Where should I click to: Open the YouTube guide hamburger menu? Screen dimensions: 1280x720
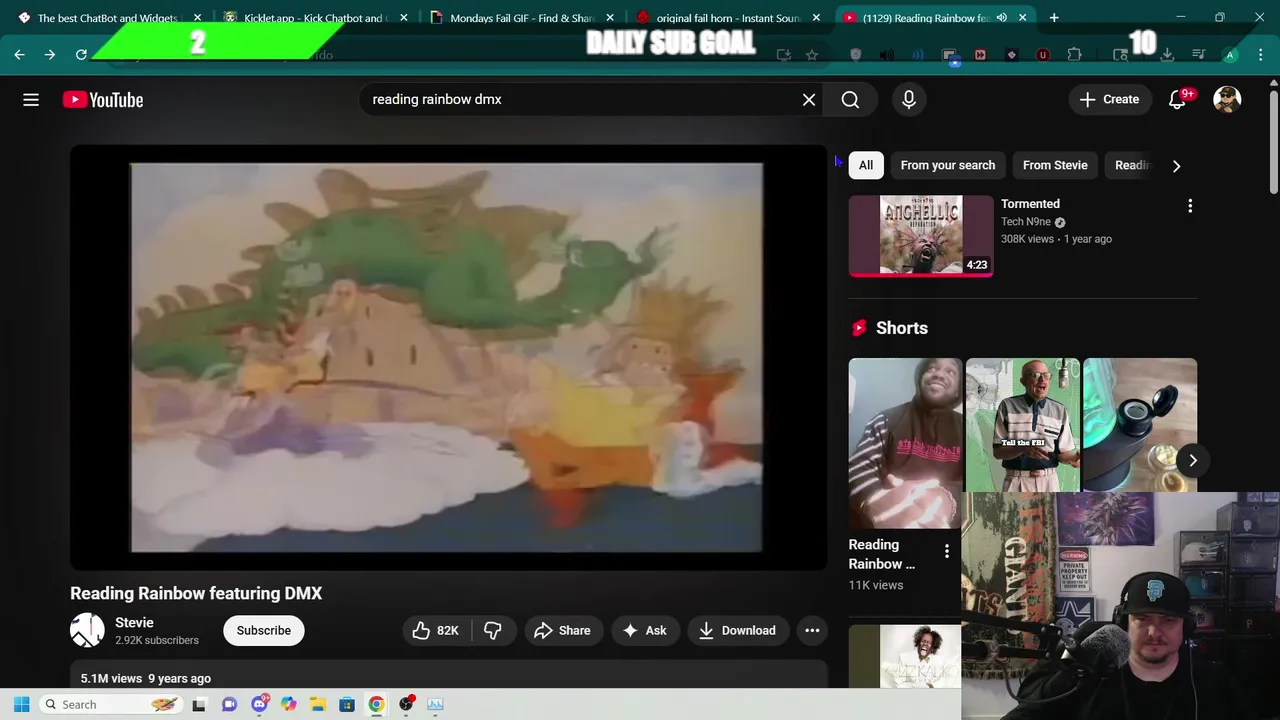tap(31, 99)
